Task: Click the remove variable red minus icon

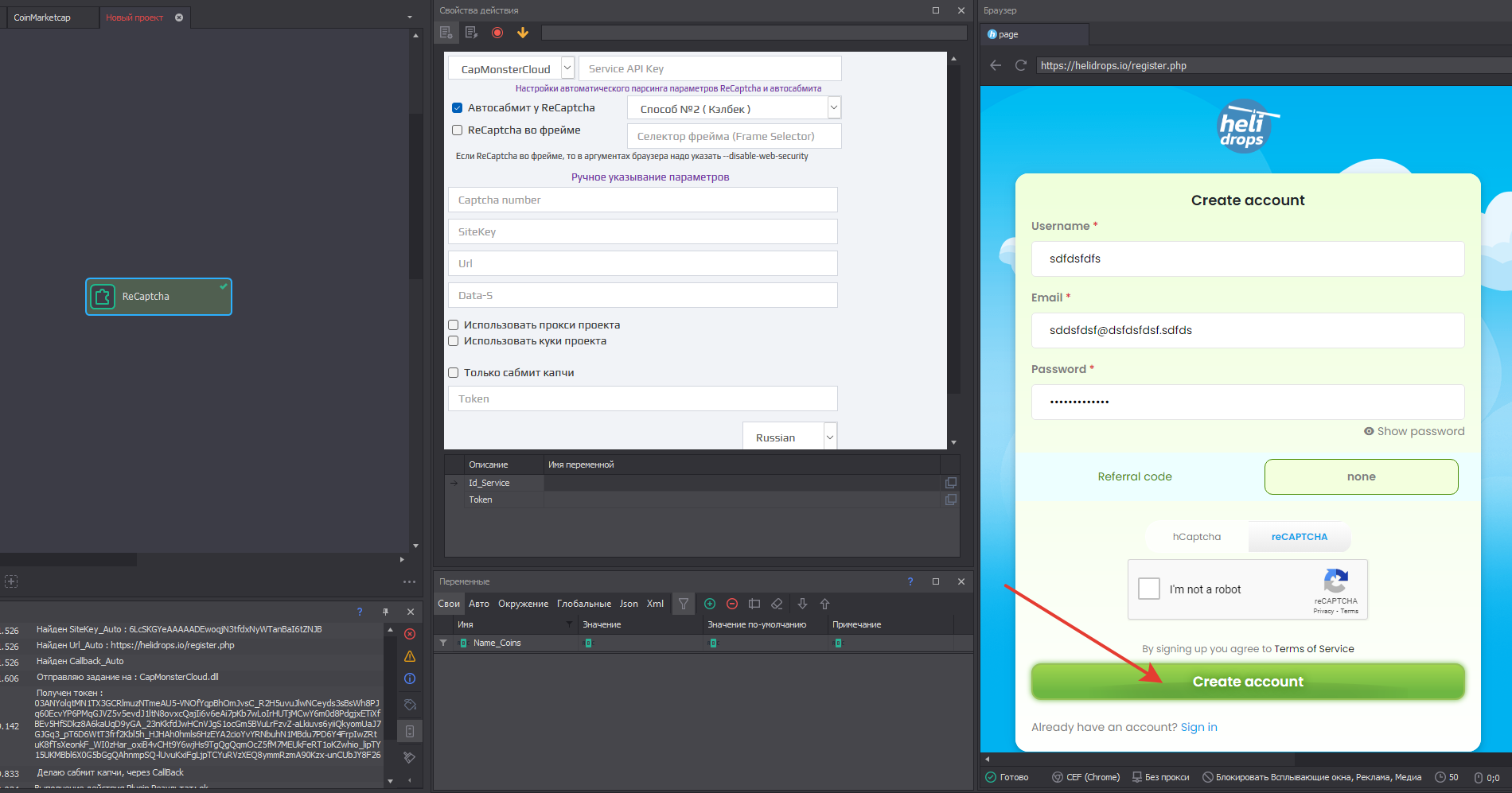Action: coord(732,604)
